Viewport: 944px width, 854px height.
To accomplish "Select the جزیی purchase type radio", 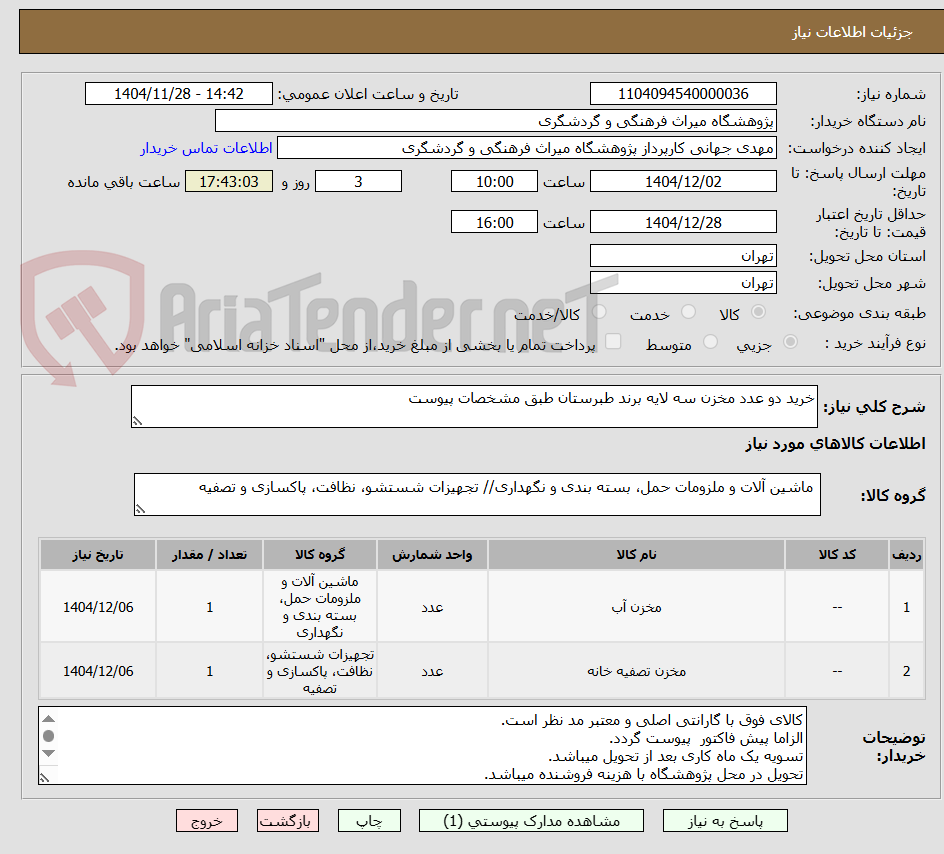I will coord(790,342).
